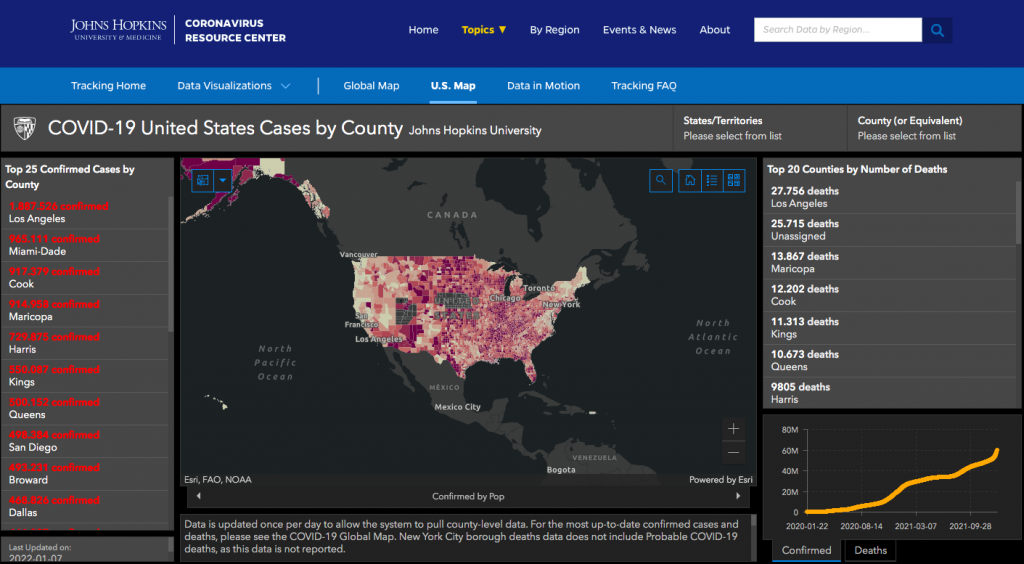
Task: Click the blue search magnifier button
Action: pos(937,30)
